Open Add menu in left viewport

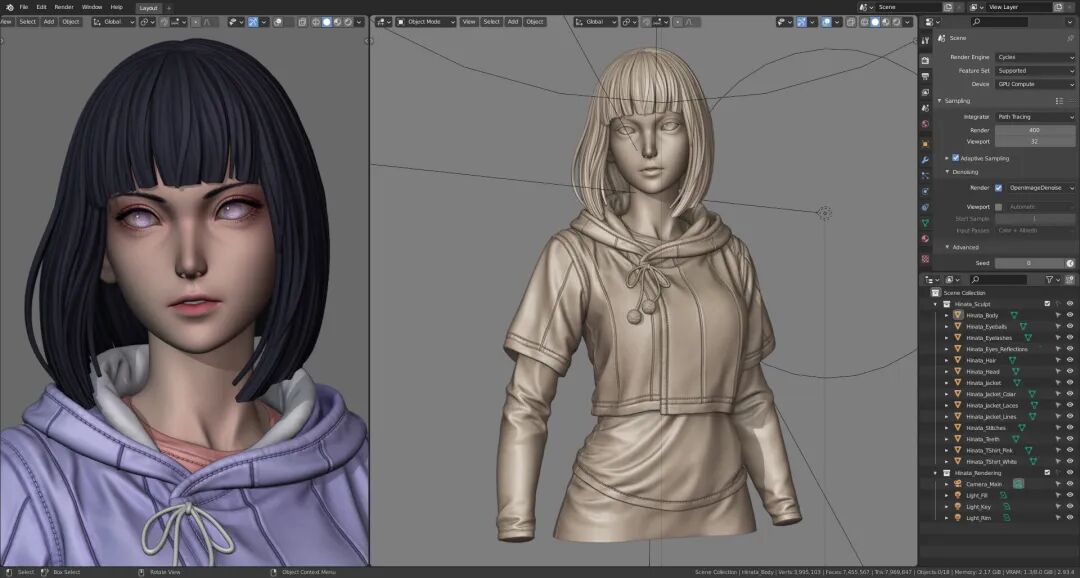click(48, 22)
